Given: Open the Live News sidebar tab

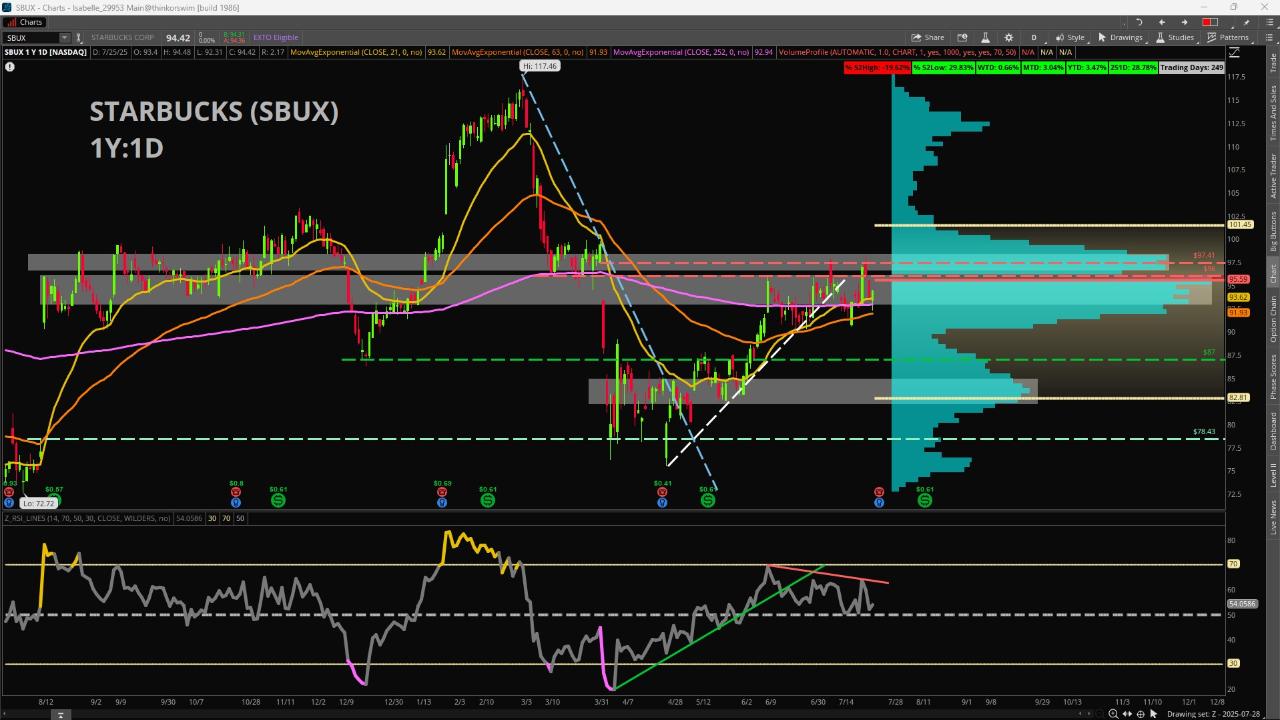Looking at the screenshot, I should (x=1273, y=518).
